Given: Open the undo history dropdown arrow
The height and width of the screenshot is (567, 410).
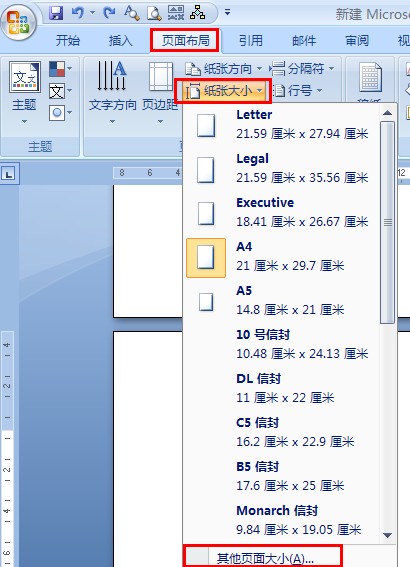Looking at the screenshot, I should 93,13.
